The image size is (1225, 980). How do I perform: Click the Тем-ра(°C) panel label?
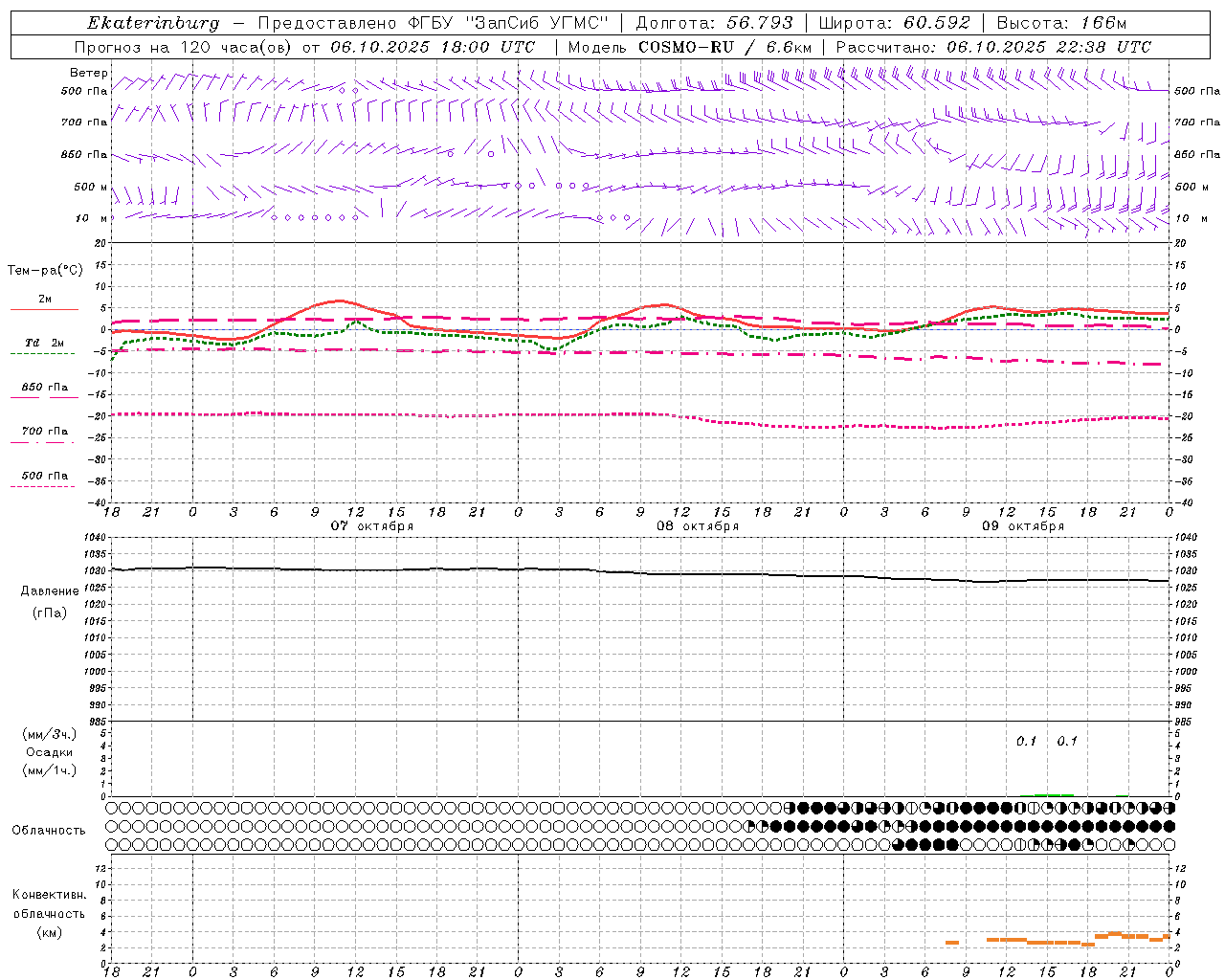coord(45,271)
